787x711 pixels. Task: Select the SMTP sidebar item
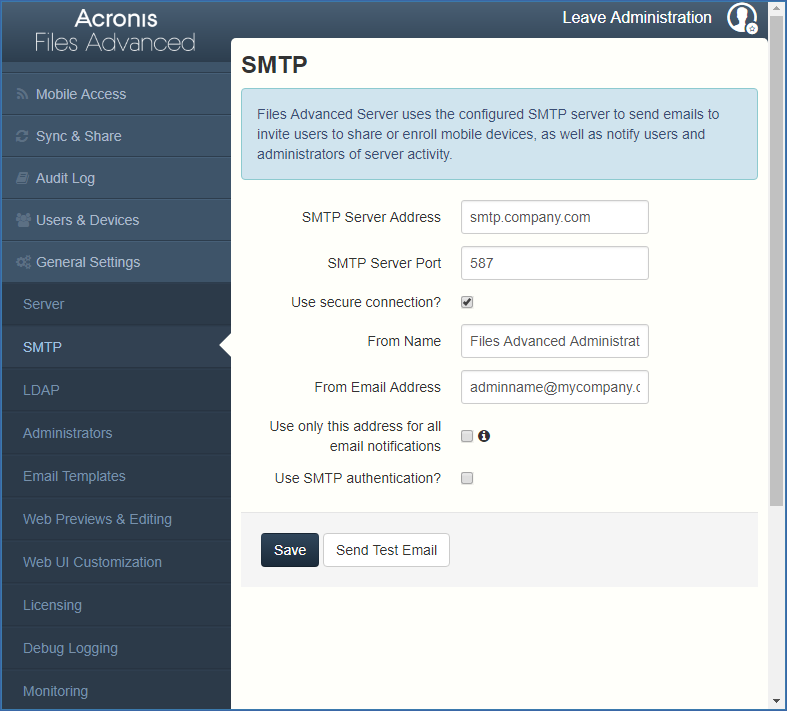[x=116, y=347]
